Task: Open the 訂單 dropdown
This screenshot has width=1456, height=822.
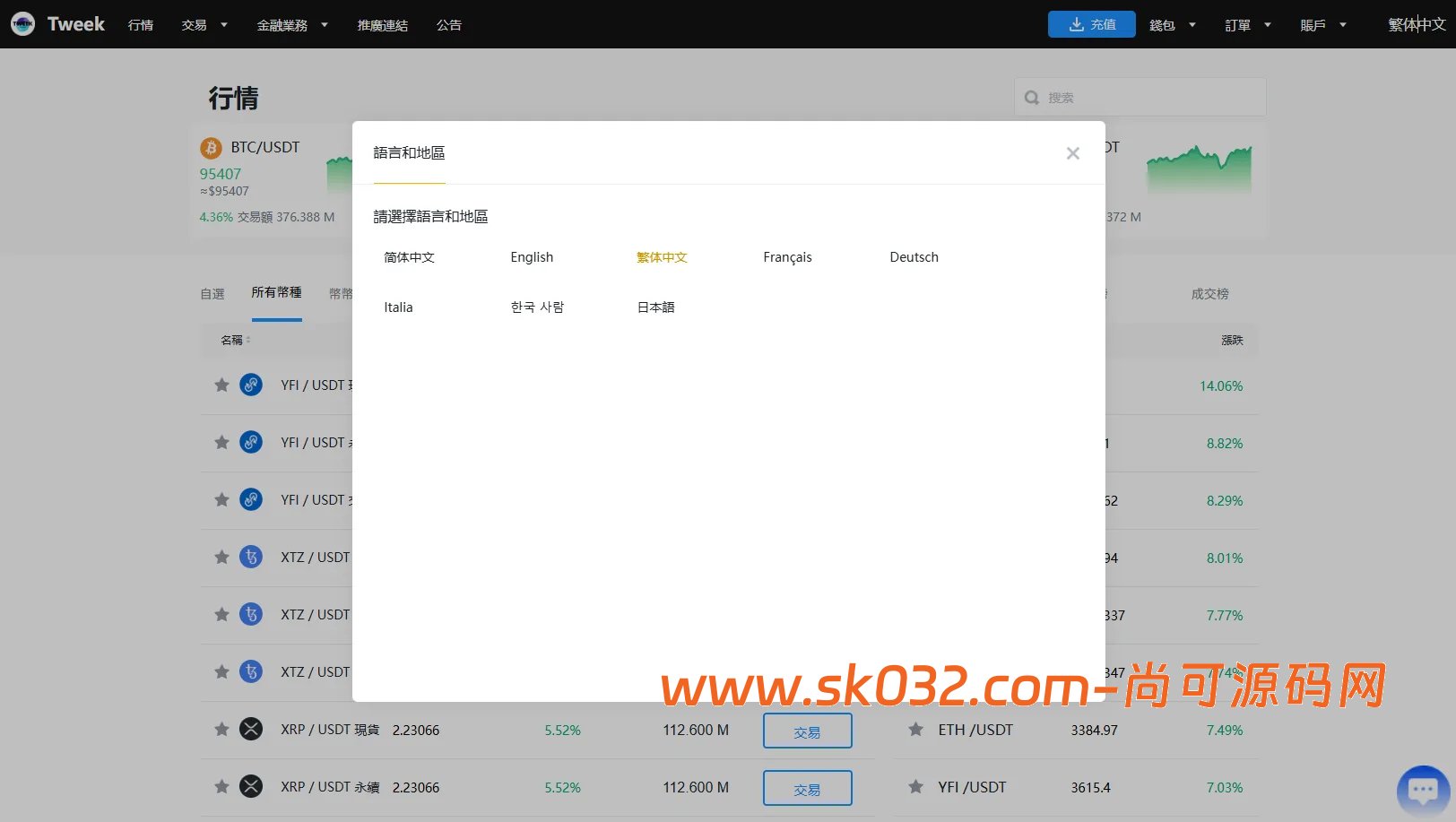Action: click(x=1247, y=24)
